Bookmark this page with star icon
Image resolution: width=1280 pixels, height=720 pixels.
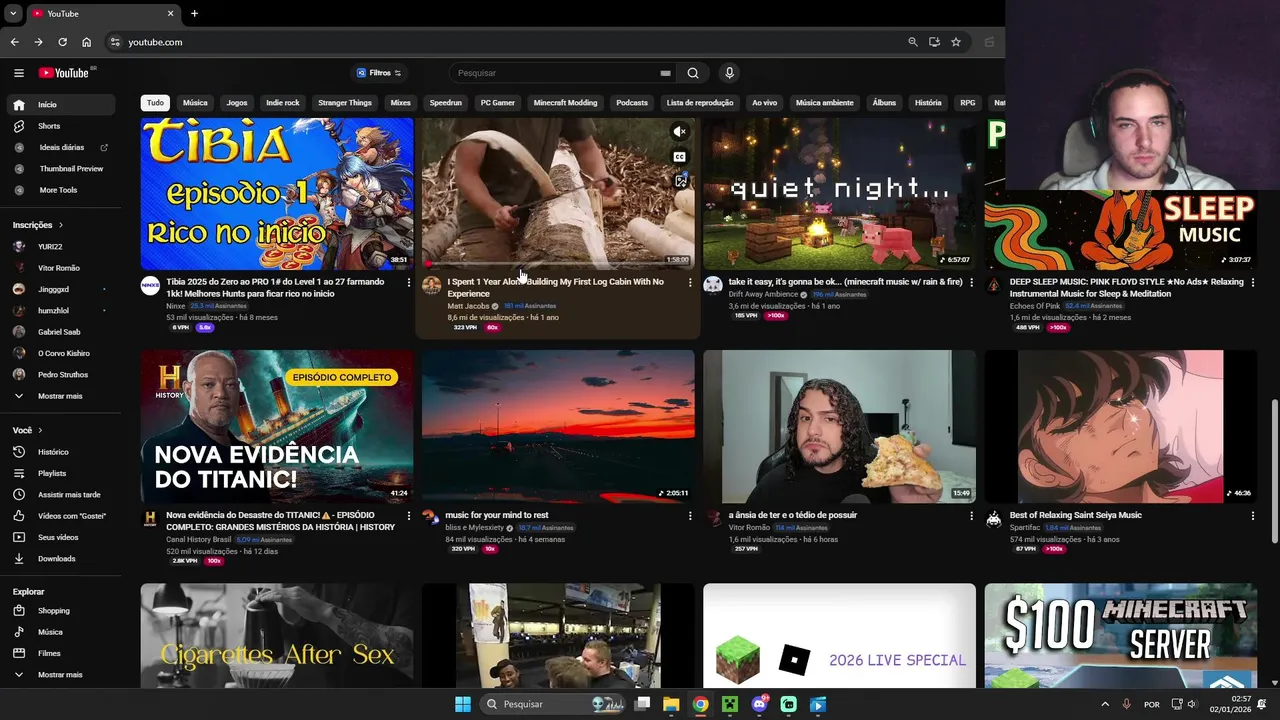click(956, 42)
